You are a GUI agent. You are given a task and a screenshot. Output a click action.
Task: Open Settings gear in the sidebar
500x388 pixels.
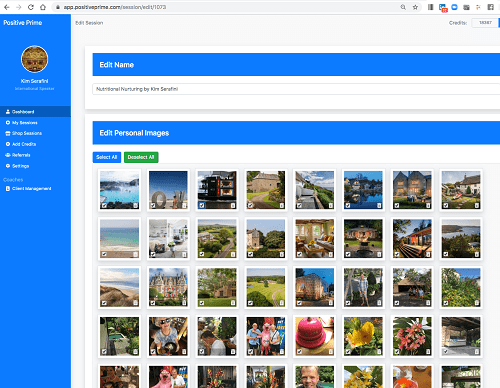pos(8,166)
